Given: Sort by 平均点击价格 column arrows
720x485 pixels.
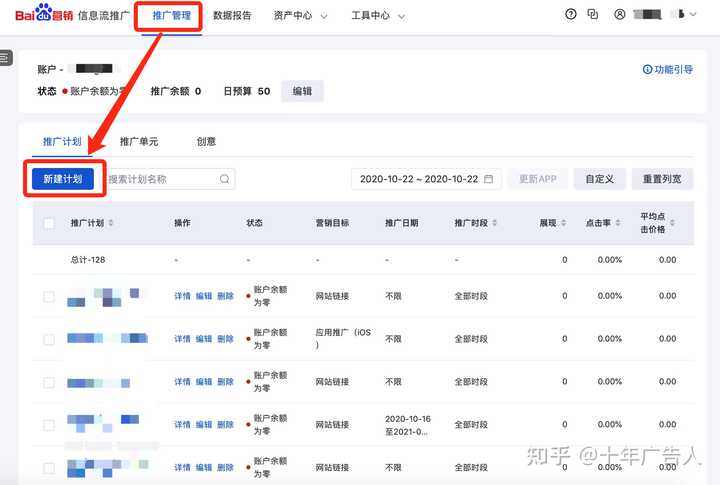Looking at the screenshot, I should tap(672, 223).
